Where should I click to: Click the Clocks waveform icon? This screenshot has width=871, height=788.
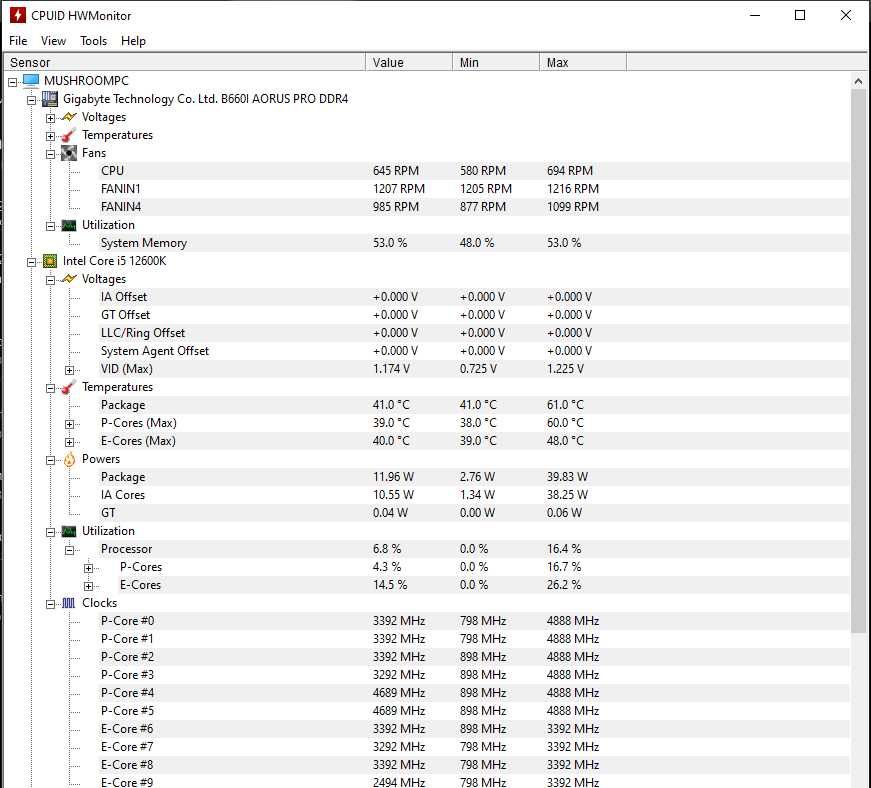click(69, 603)
